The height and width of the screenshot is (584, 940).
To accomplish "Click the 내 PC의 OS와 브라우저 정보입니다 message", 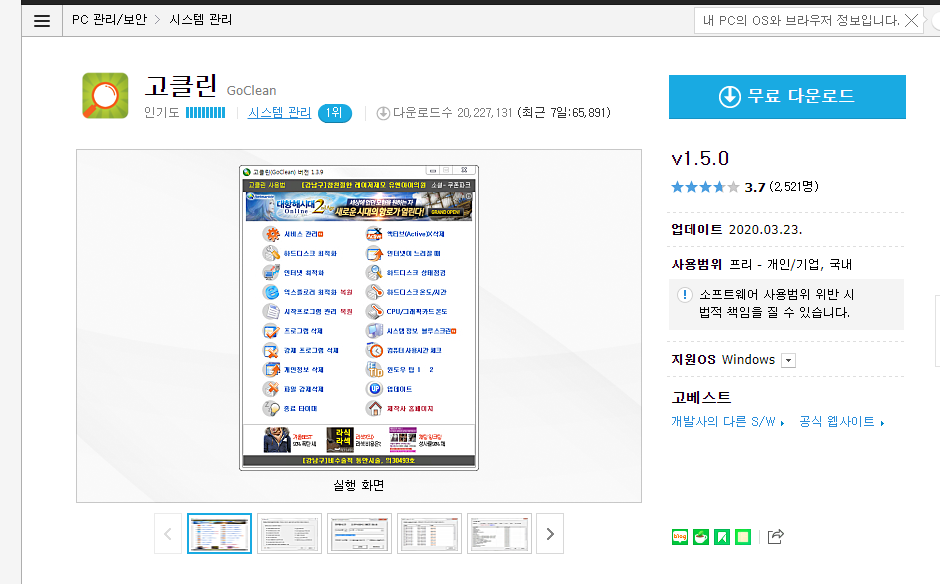I will [801, 20].
